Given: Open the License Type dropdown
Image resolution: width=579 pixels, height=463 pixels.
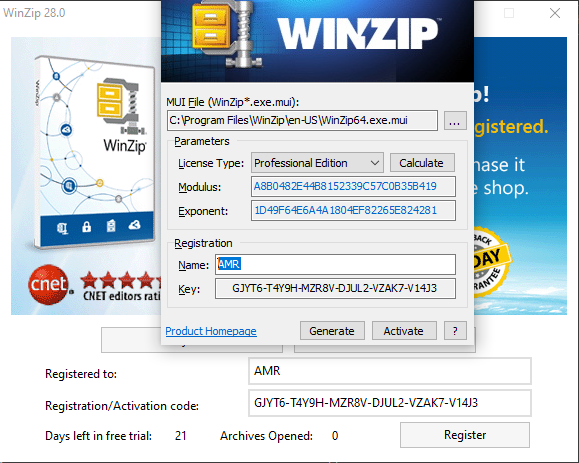Looking at the screenshot, I should [317, 163].
